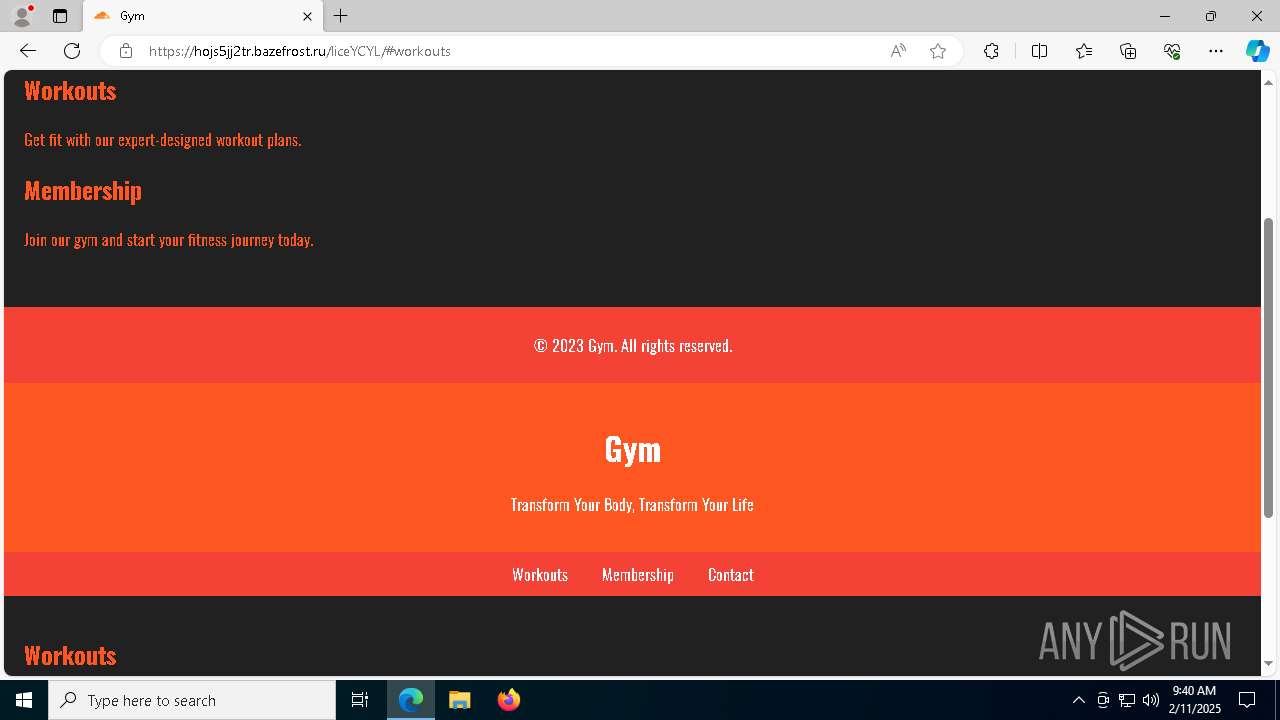Click 'Transform Your Body, Transform Your Life' tagline
Viewport: 1280px width, 720px height.
(x=632, y=505)
